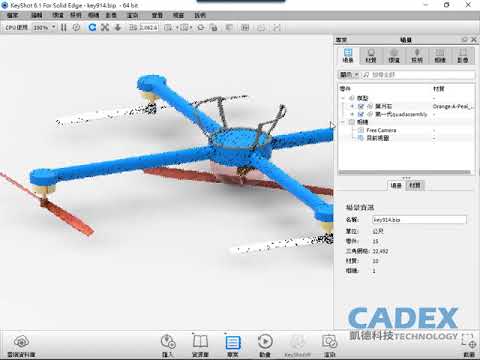Select lower 材質 sub-tab below tree
The width and height of the screenshot is (480, 360).
click(x=415, y=185)
